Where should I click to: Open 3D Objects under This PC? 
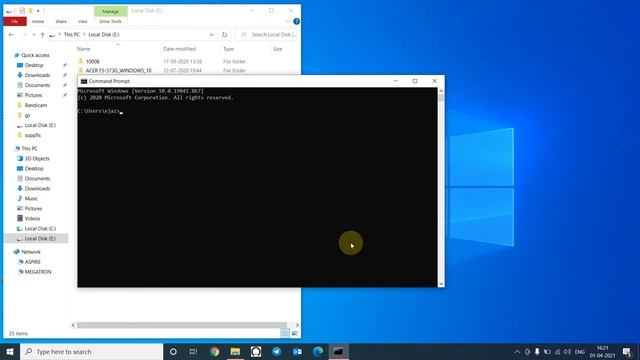pyautogui.click(x=37, y=158)
